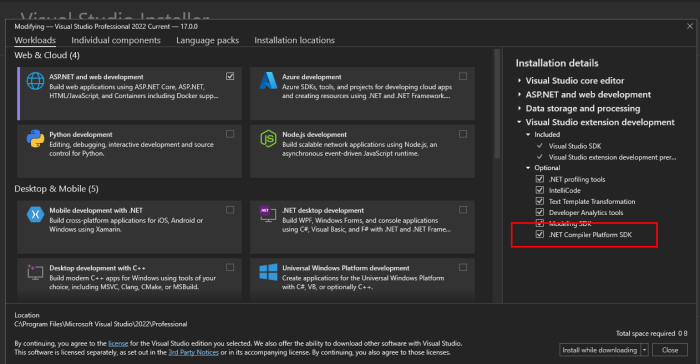Switch to the Workloads tab
The image size is (700, 364).
coord(35,40)
